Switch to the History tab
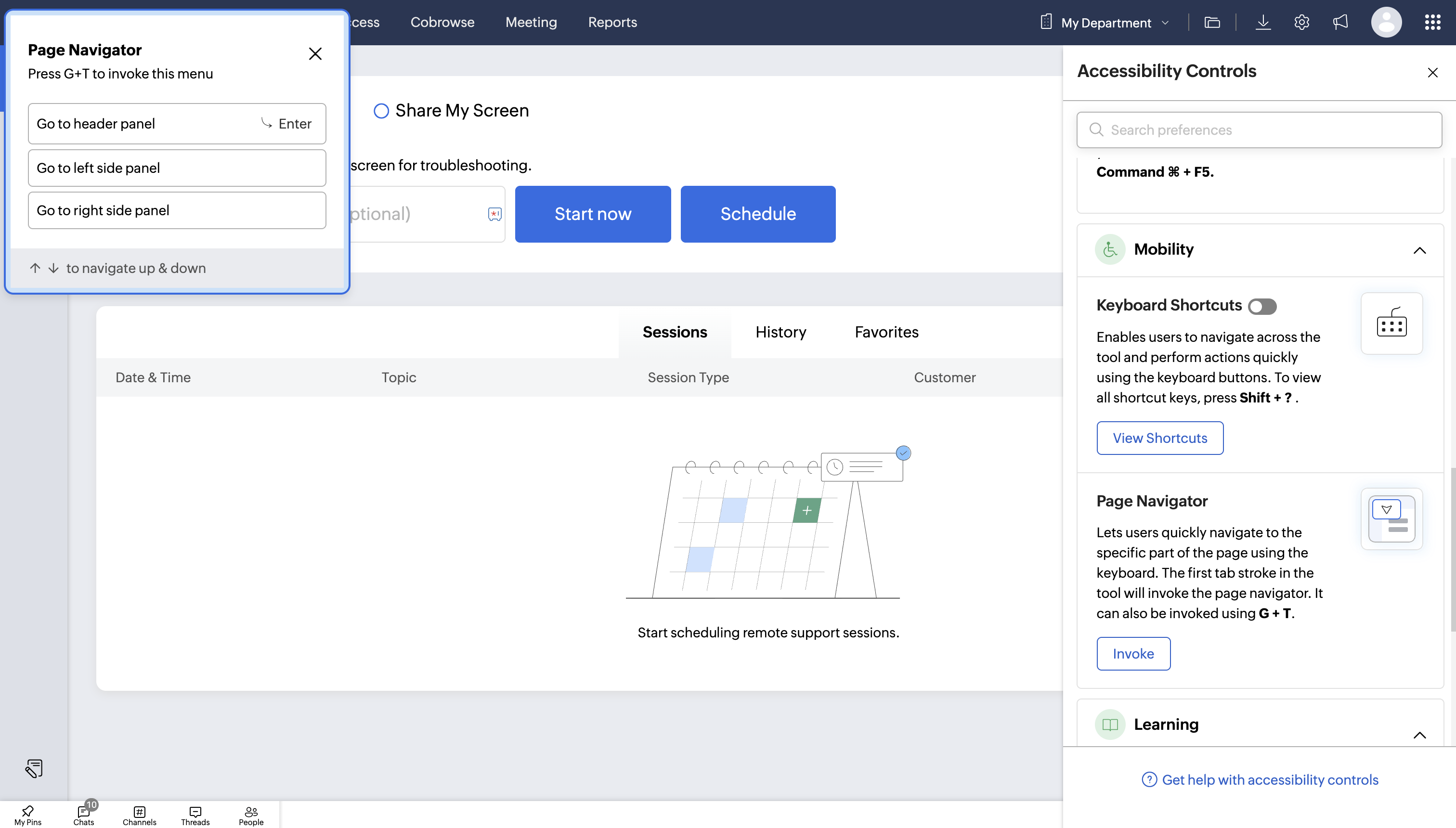 (780, 332)
